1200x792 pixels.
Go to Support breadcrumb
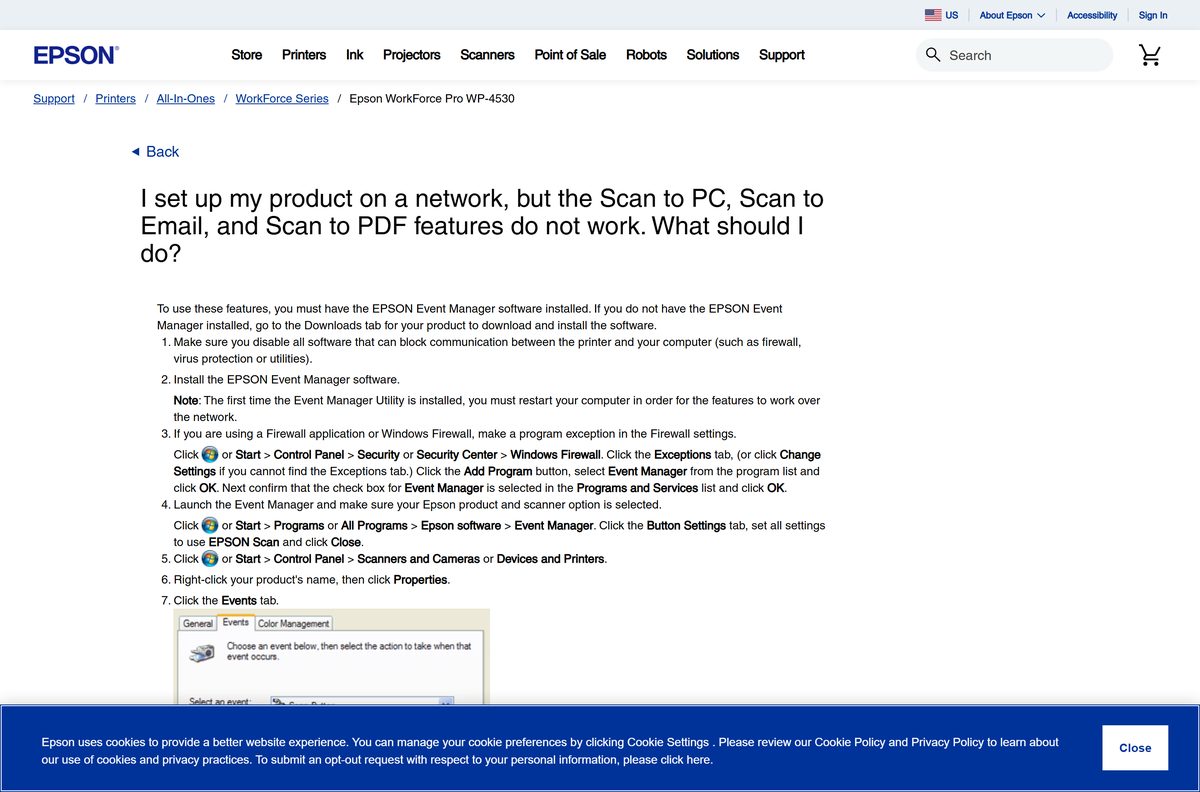coord(54,98)
